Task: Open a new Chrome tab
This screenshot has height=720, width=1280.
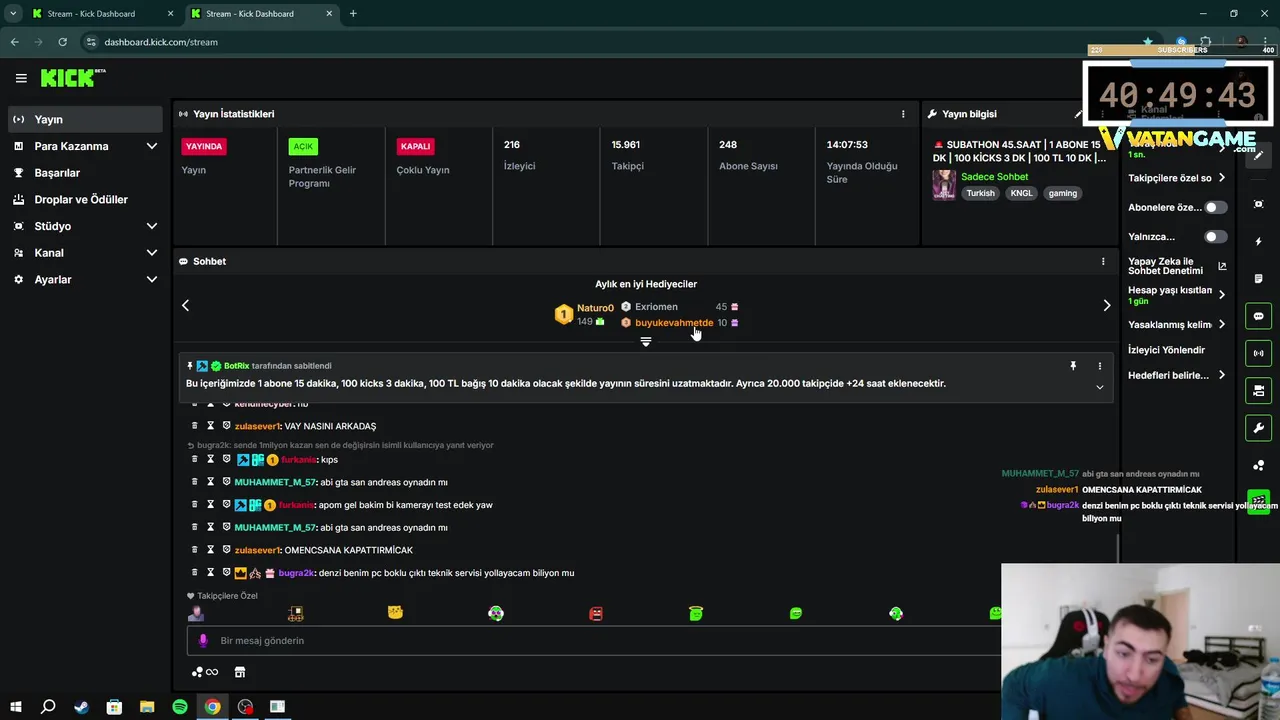Action: [353, 14]
